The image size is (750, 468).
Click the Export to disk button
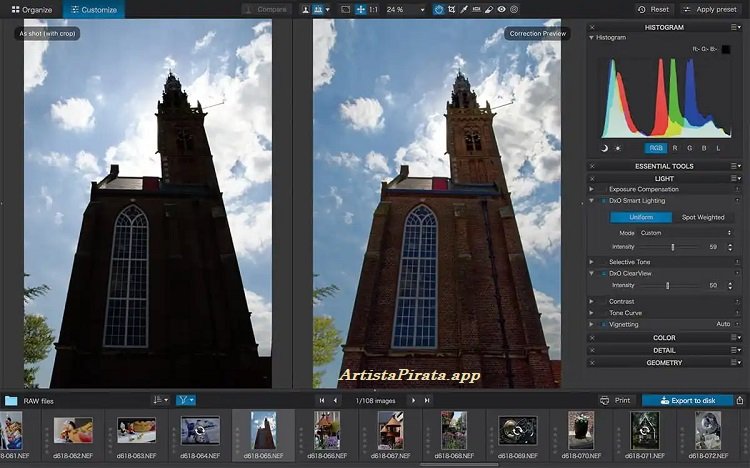click(686, 400)
